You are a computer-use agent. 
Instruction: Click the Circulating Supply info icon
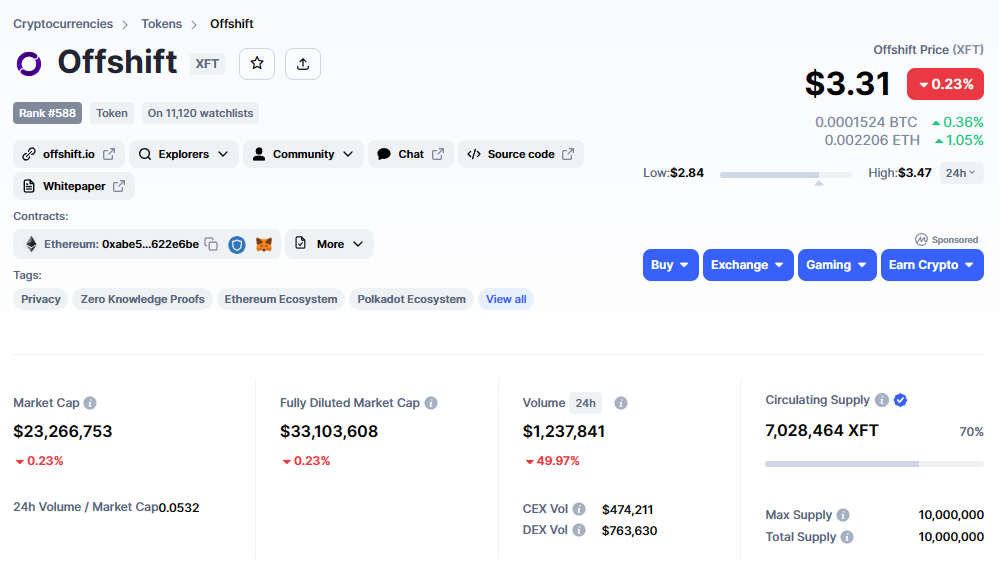pyautogui.click(x=882, y=400)
